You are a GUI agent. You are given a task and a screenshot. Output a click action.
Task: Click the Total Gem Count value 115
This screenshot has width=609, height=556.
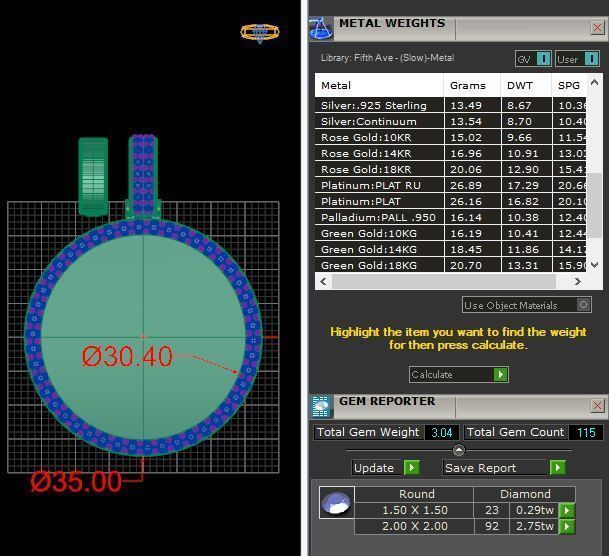tap(586, 433)
